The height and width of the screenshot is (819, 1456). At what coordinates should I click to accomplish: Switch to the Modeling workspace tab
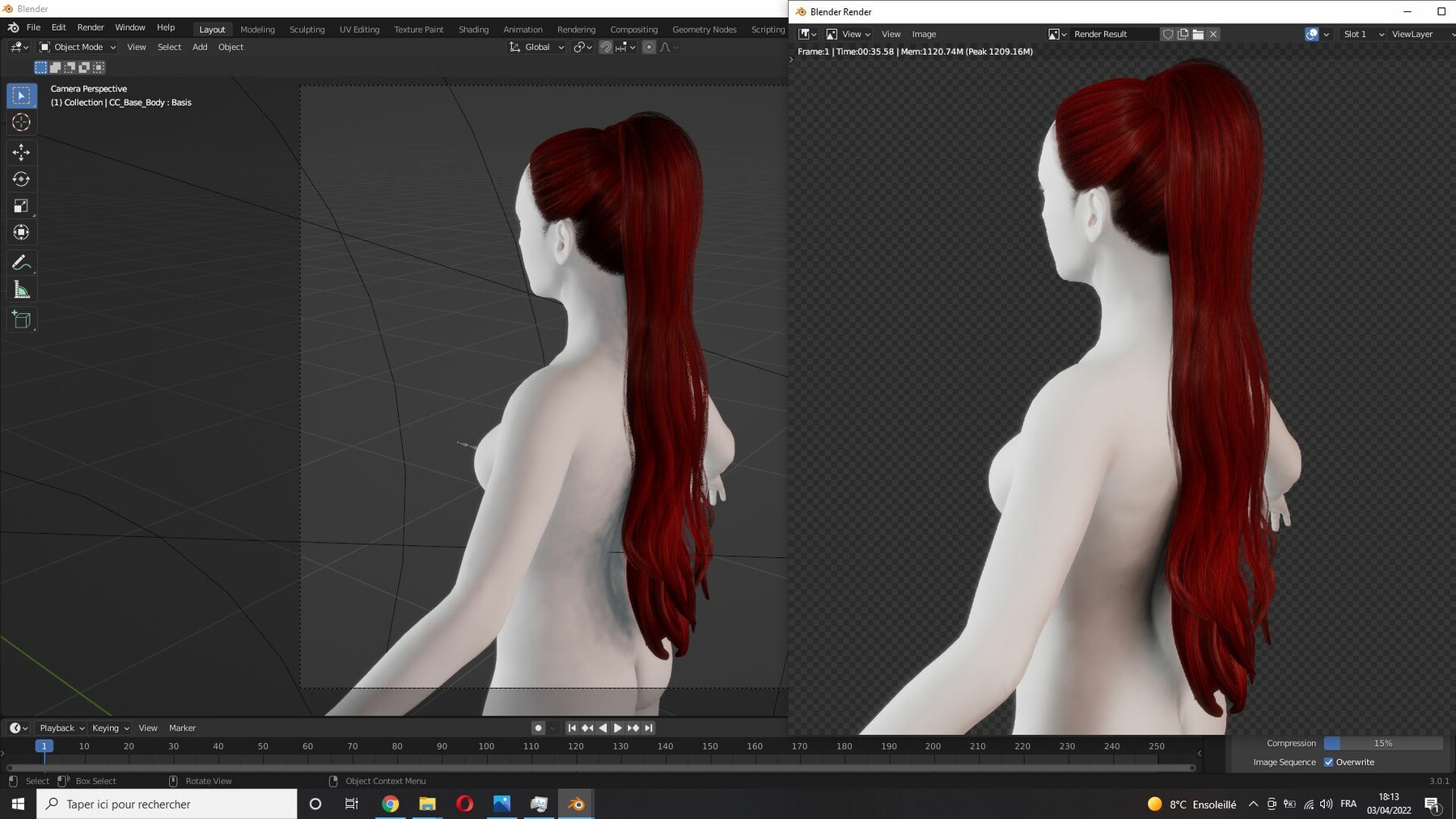257,29
